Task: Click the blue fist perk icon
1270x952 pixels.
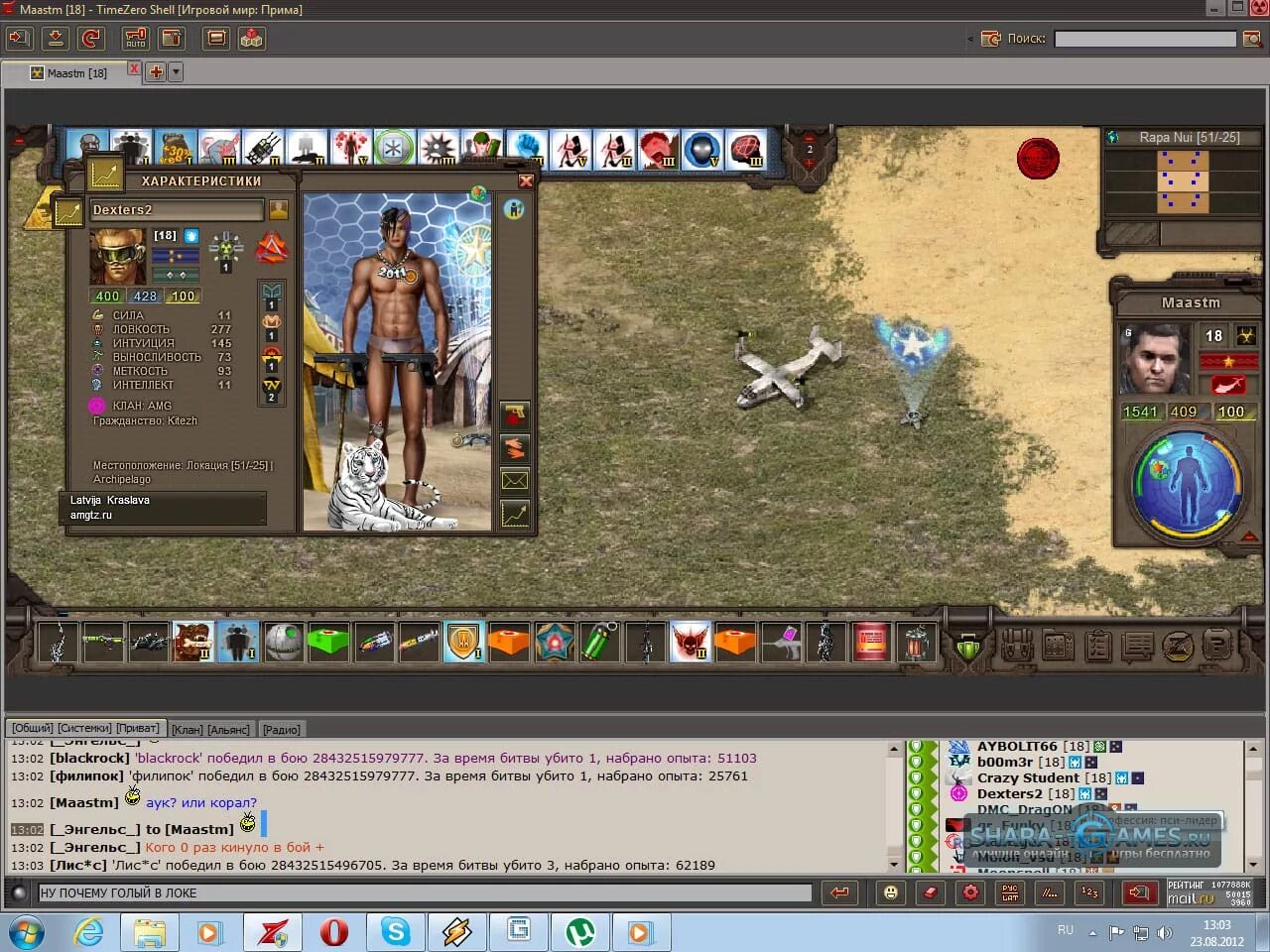Action: coord(527,149)
